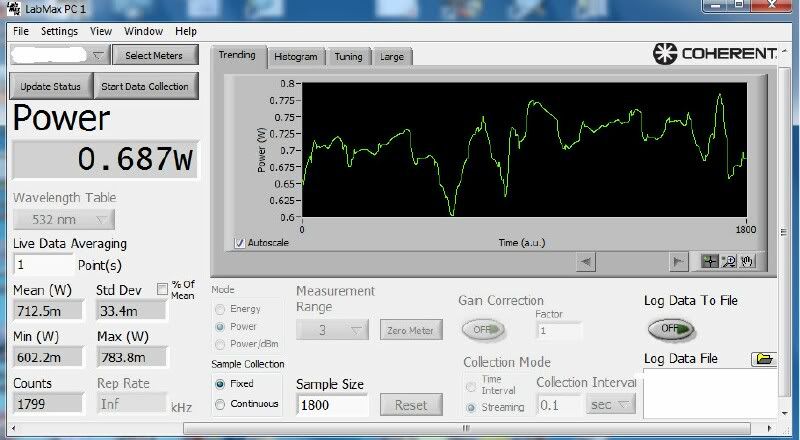Select the zoom magnifier graph tool
The image size is (800, 440).
(729, 261)
